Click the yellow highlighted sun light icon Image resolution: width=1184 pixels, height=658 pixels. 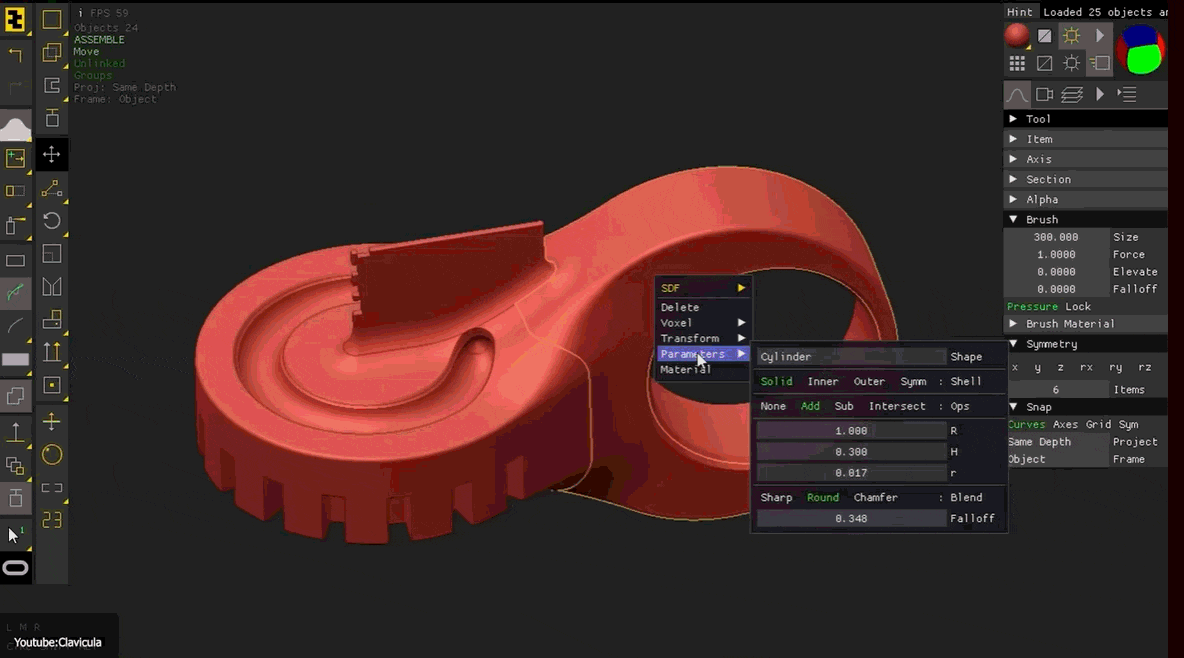point(1071,36)
